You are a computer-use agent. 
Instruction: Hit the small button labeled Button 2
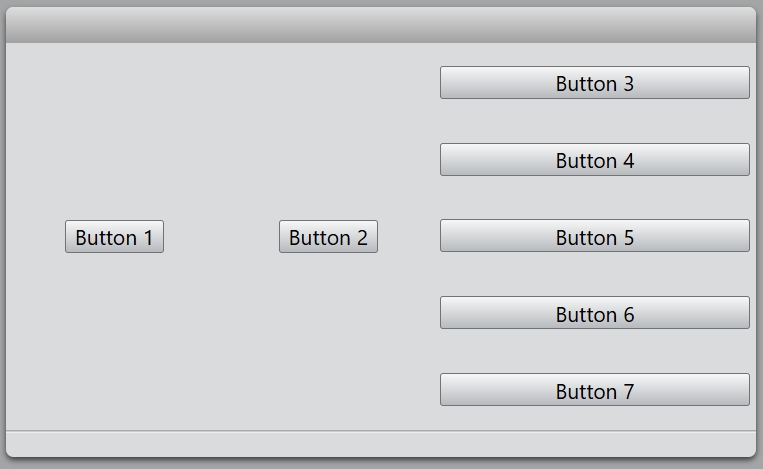pyautogui.click(x=328, y=237)
